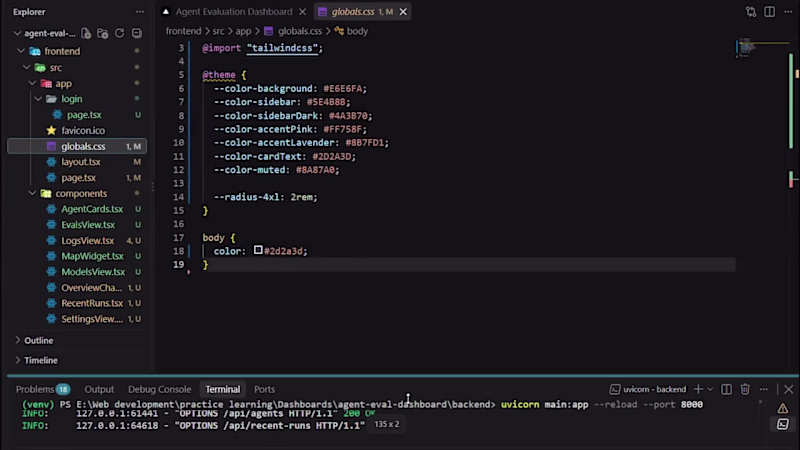Open OverviewCha... component file
Image resolution: width=800 pixels, height=450 pixels.
point(91,288)
